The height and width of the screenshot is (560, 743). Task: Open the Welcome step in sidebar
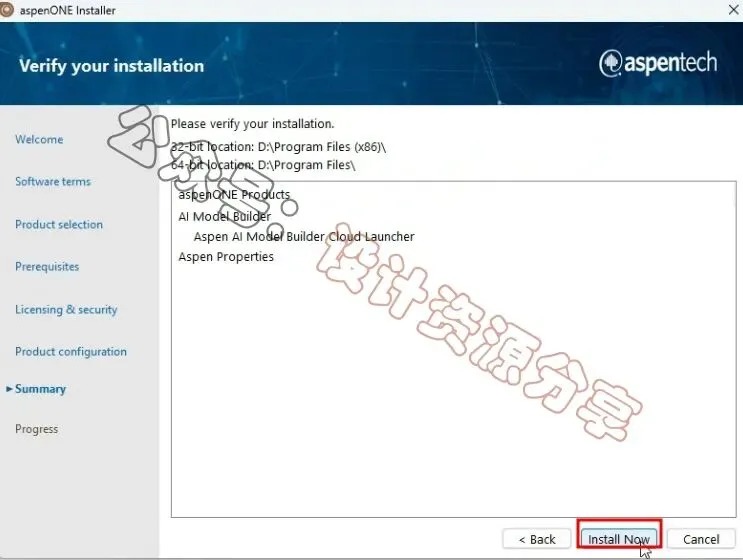(x=39, y=139)
